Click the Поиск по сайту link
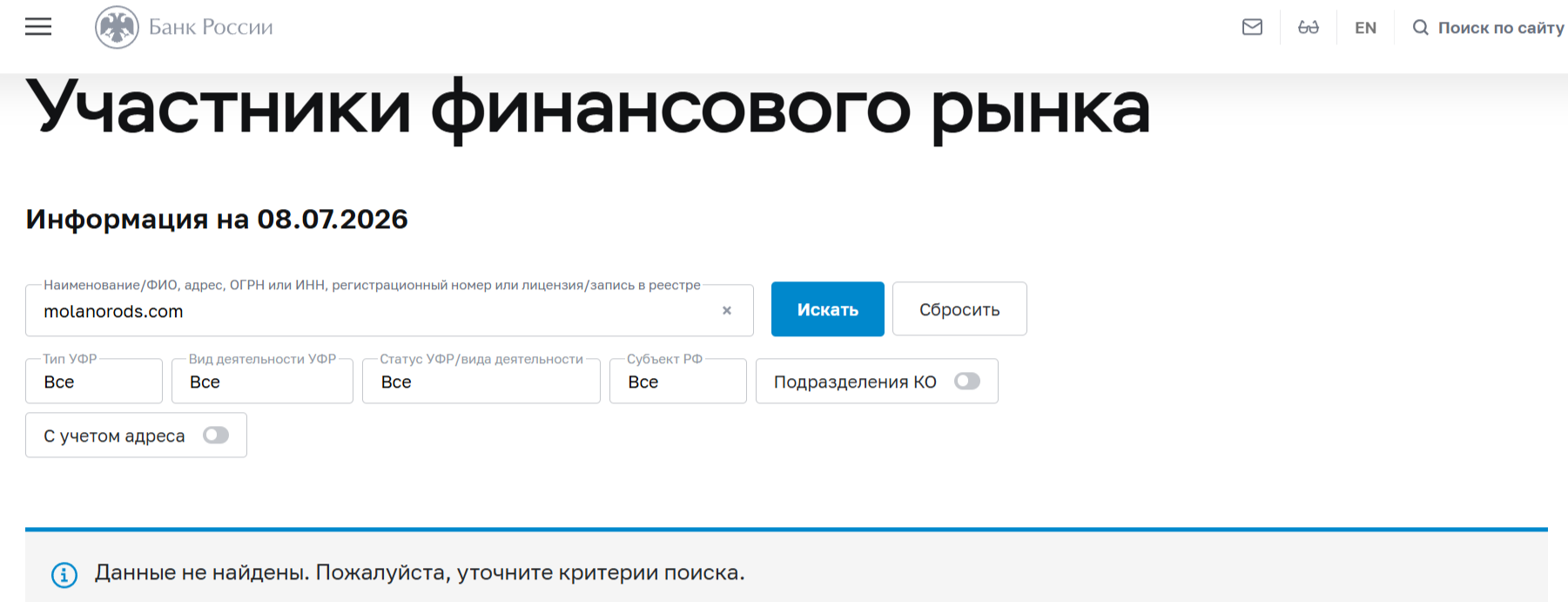The width and height of the screenshot is (1568, 602). pos(1501,28)
